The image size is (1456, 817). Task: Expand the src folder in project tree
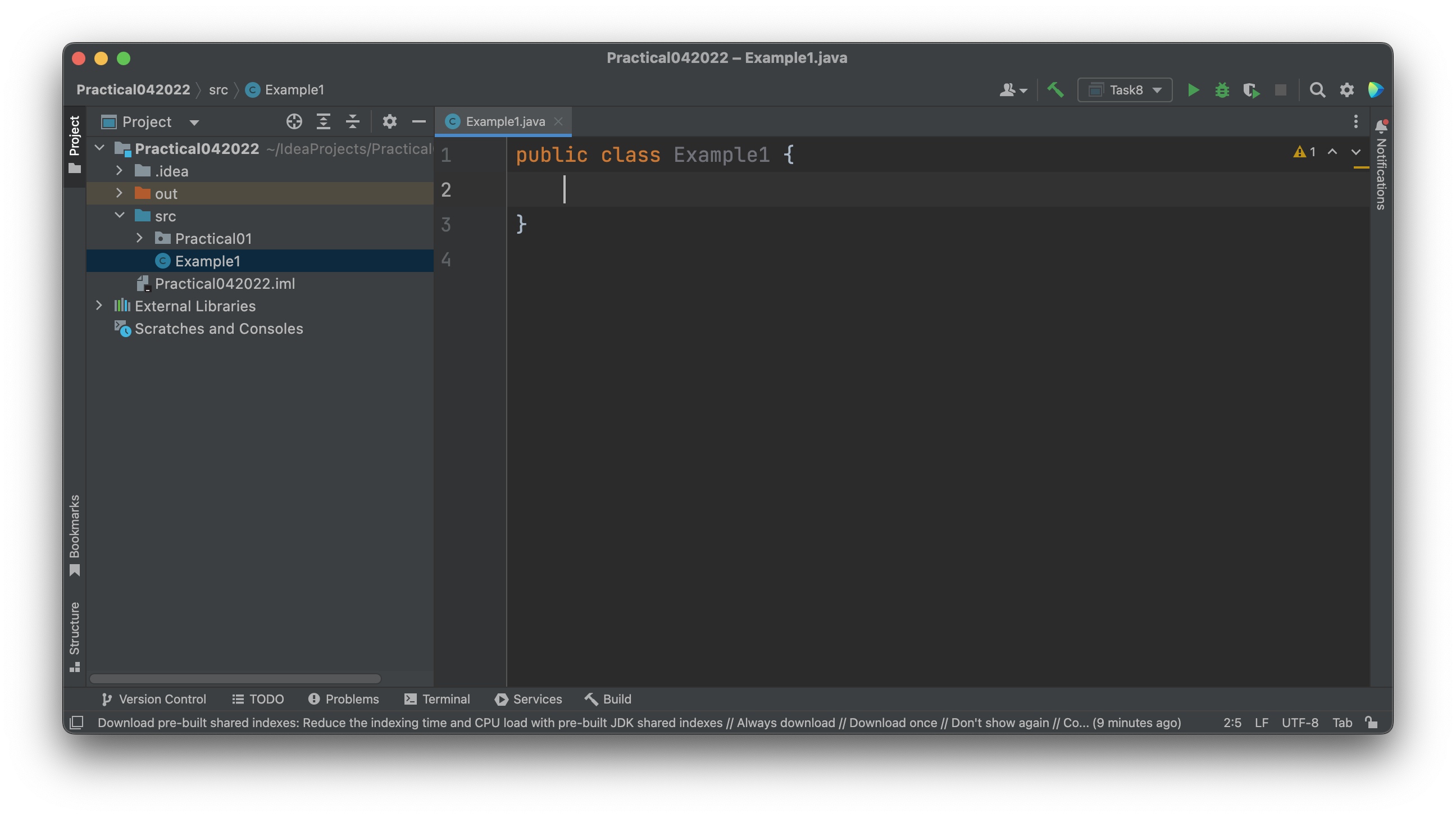click(118, 215)
